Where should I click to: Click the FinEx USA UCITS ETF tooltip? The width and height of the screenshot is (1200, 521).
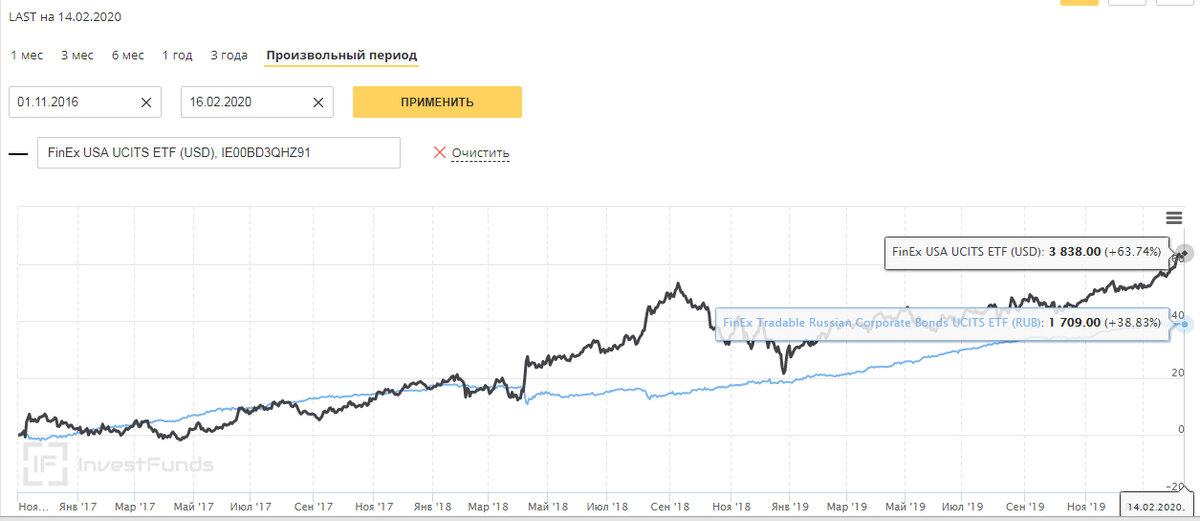1028,253
